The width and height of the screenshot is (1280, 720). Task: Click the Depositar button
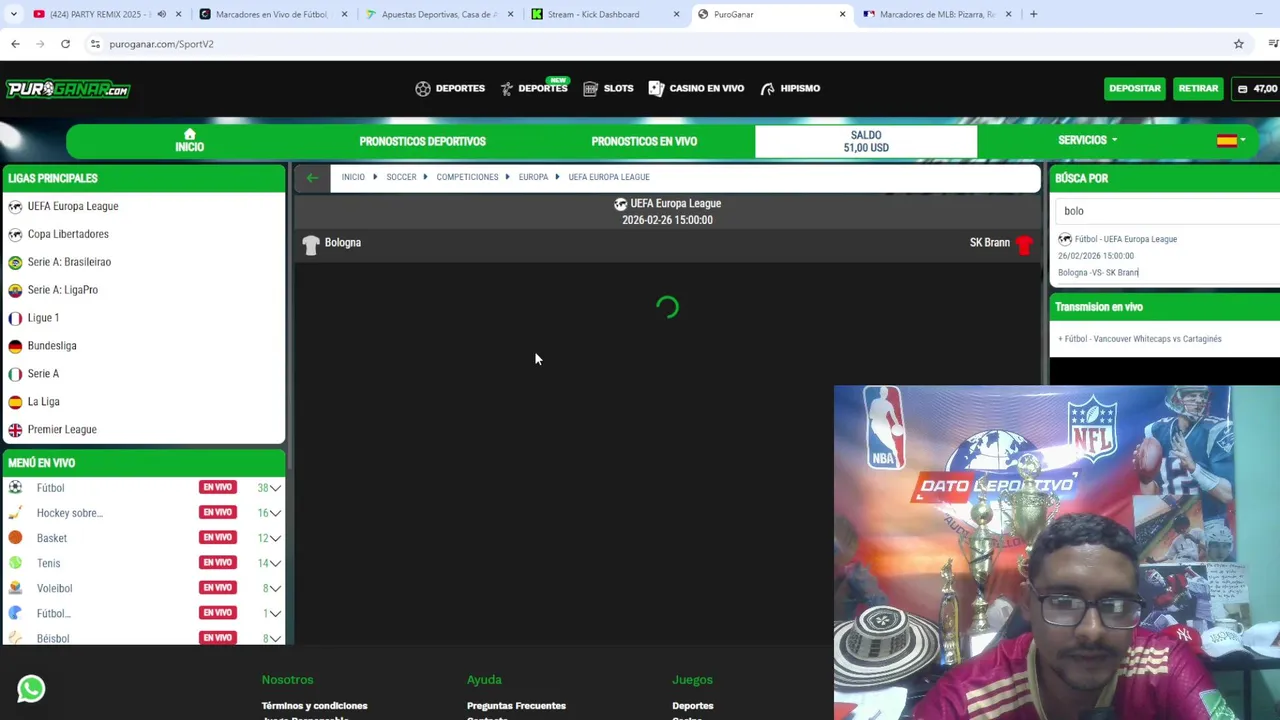point(1134,88)
